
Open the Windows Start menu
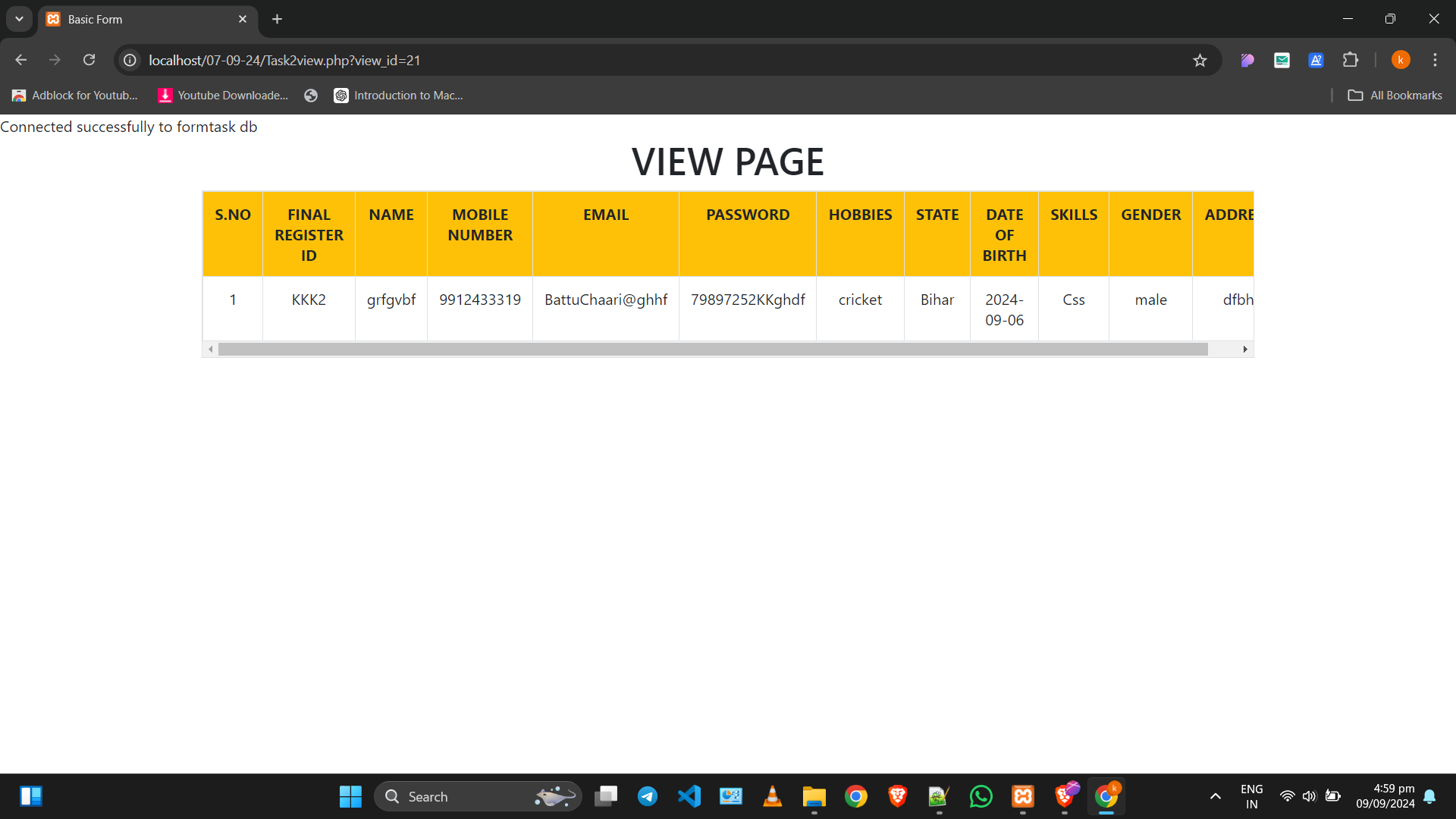click(x=350, y=796)
